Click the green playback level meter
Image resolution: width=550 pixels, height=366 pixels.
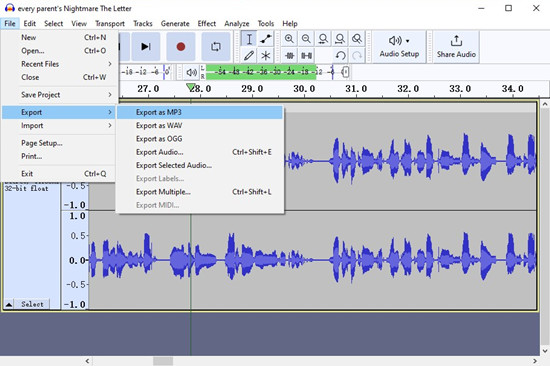(261, 72)
